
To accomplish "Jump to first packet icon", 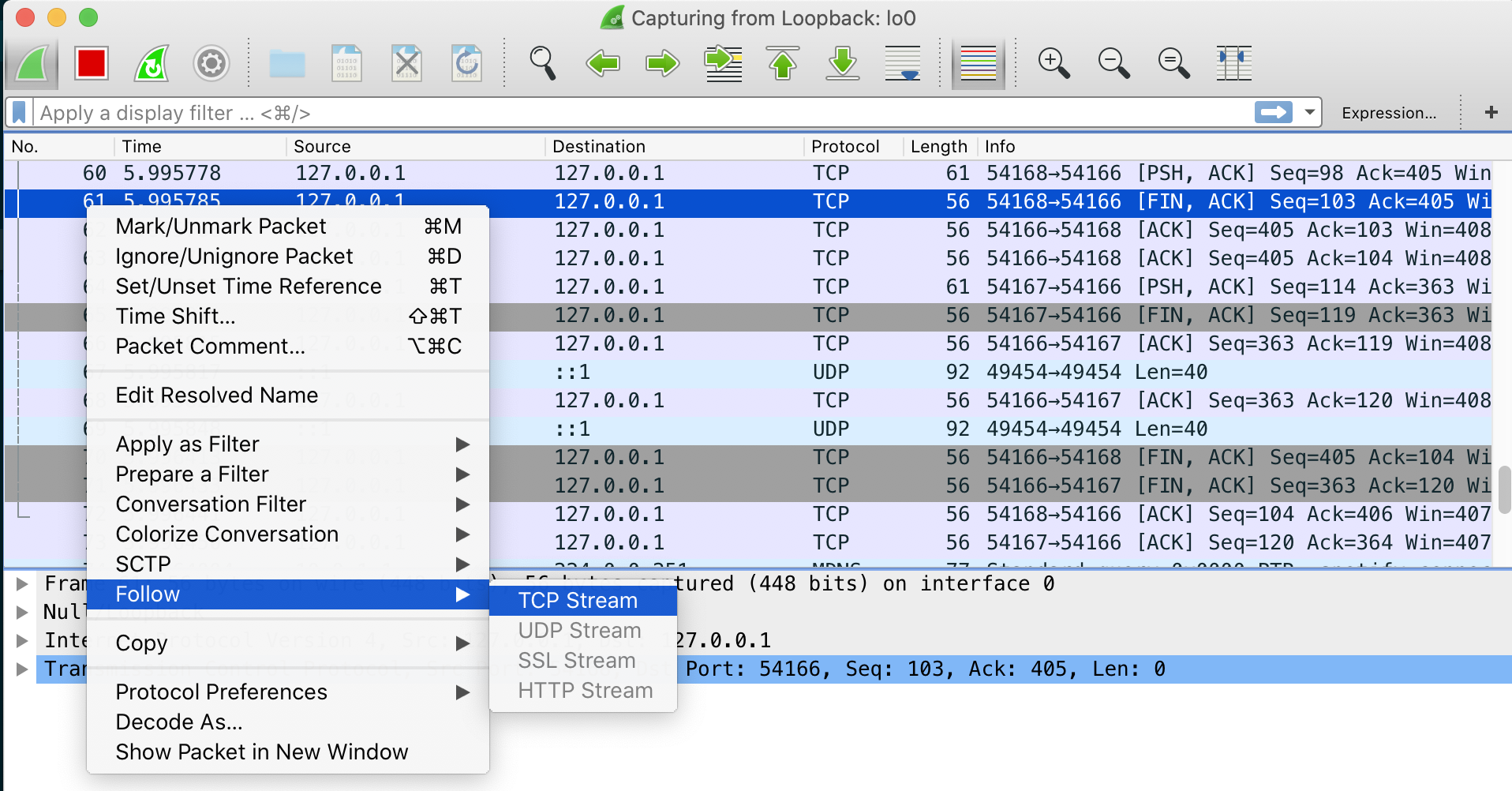I will click(x=783, y=63).
